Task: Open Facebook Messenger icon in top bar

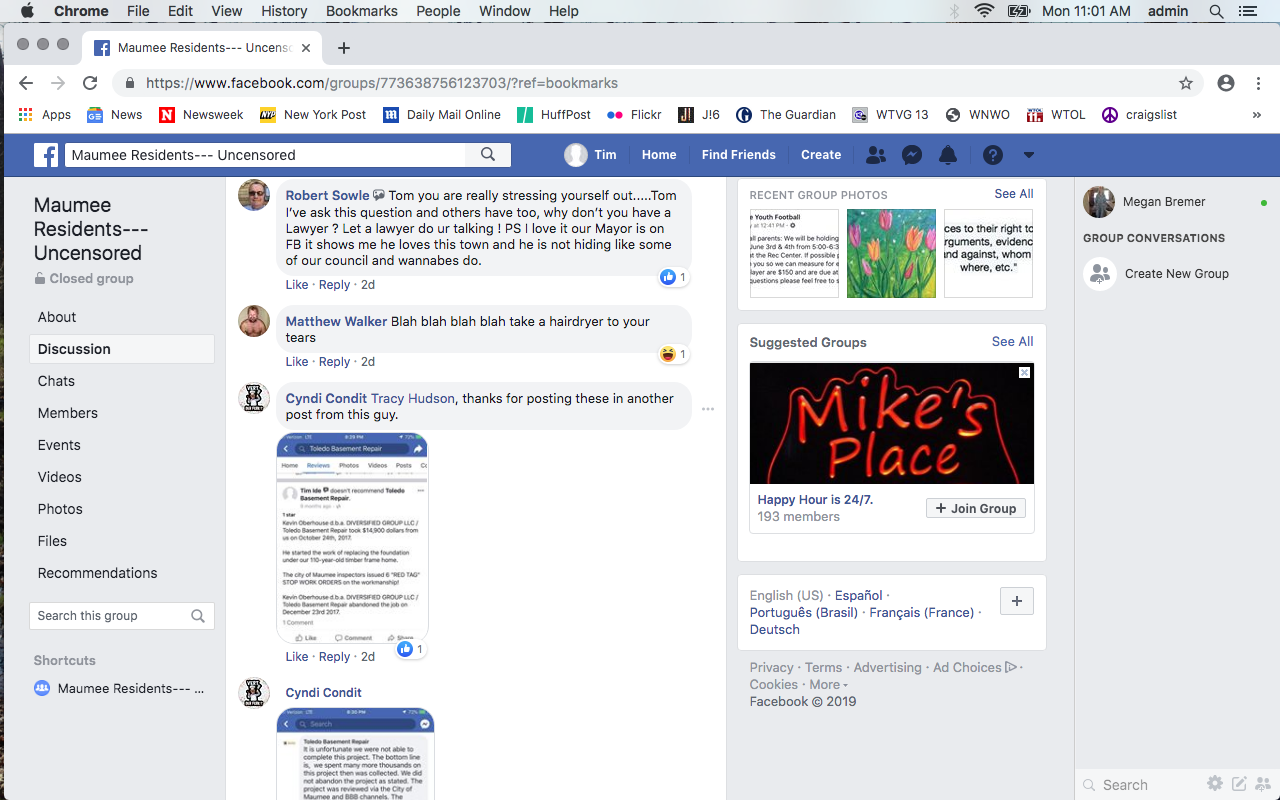Action: (911, 155)
